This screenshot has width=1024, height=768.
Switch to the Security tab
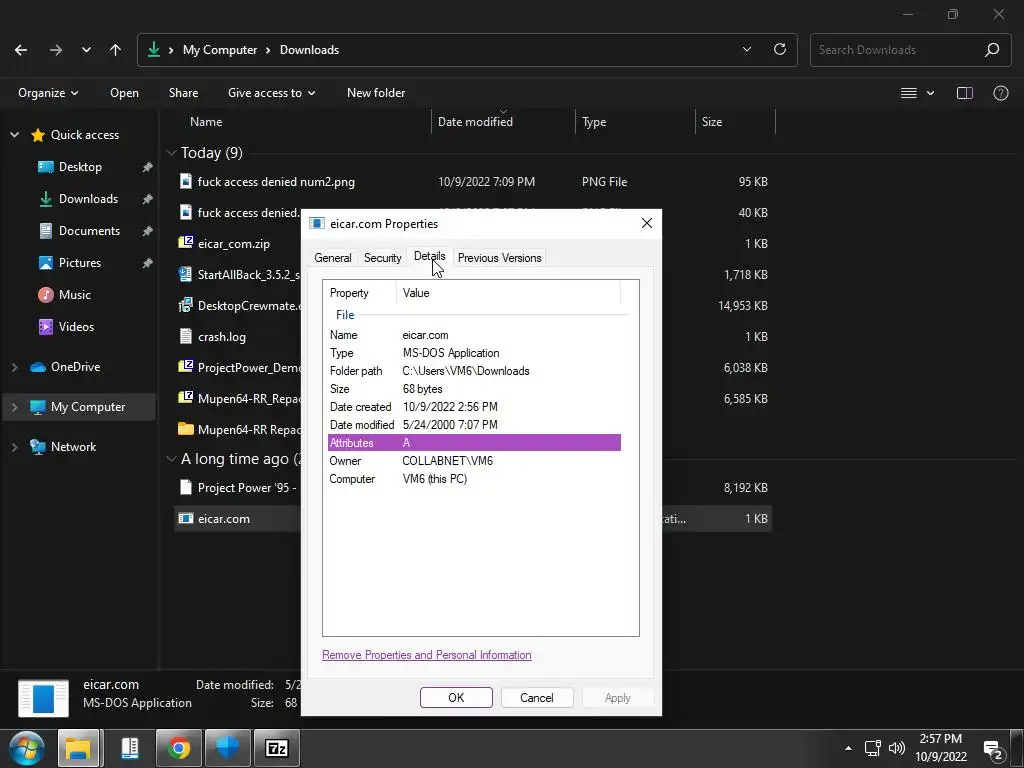(383, 258)
